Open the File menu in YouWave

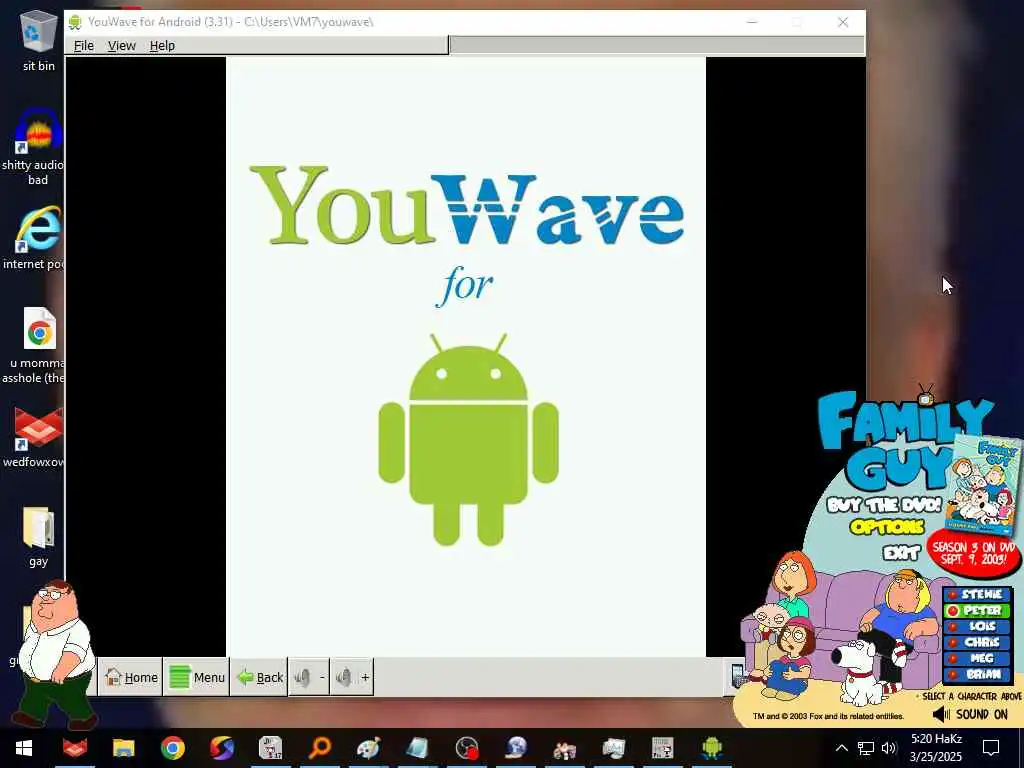(x=84, y=46)
